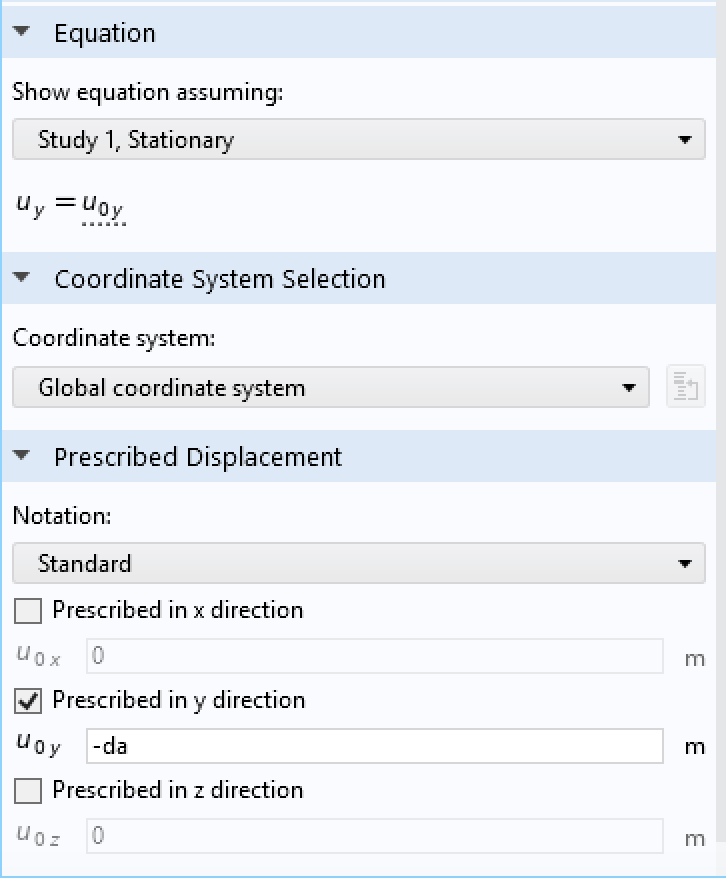Click the u0y input field containing -da
Image resolution: width=726 pixels, height=878 pixels.
(x=375, y=746)
